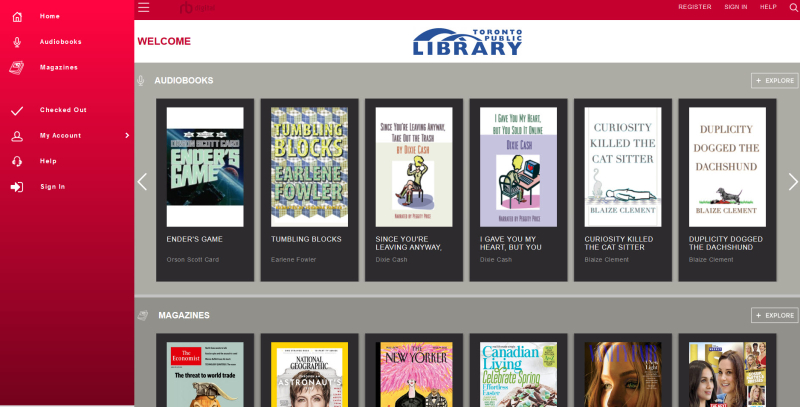Open the Ender's Game audiobook cover
Screen dimensions: 800x407
[x=205, y=167]
